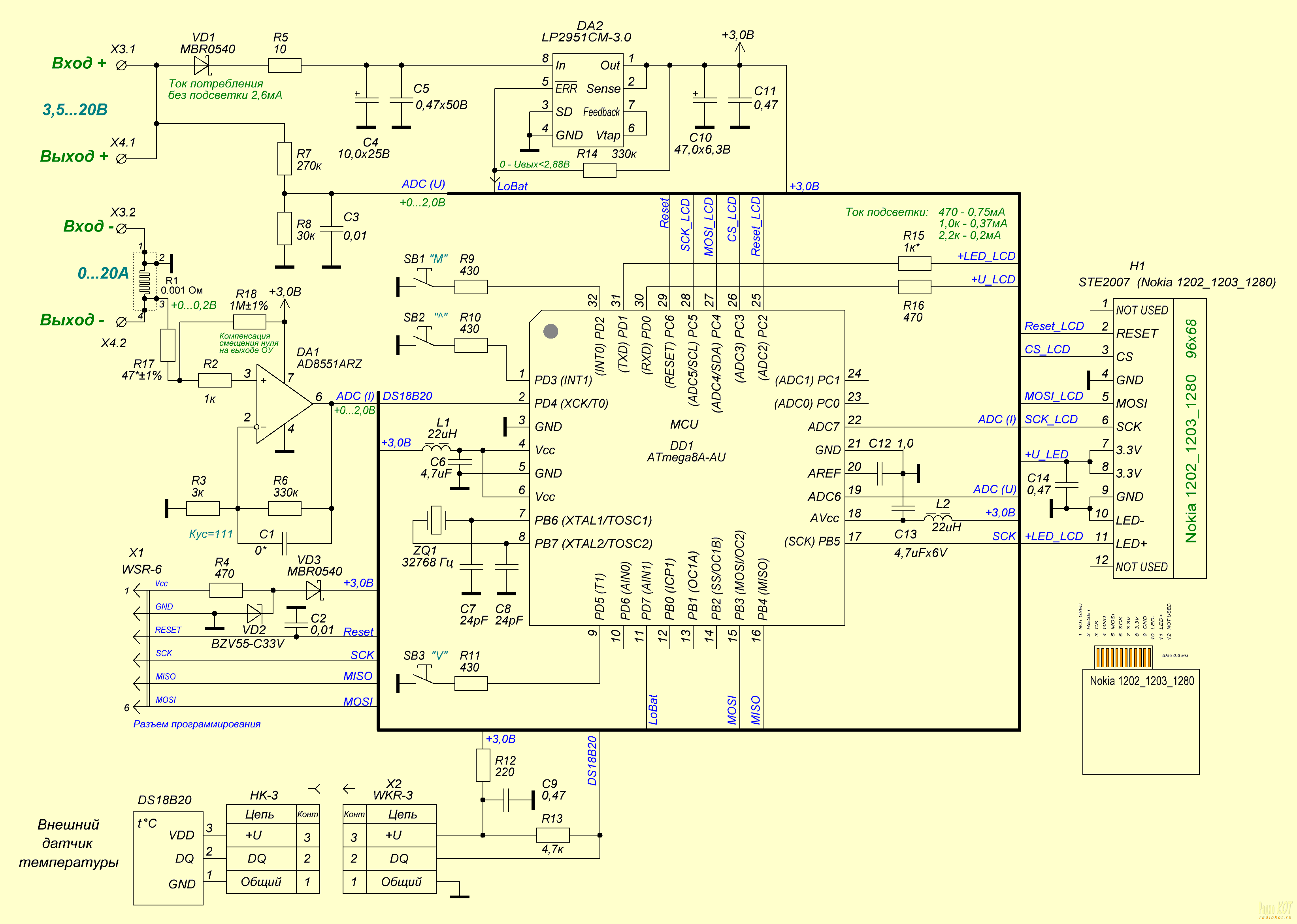Click the 'R15' backlight resistor label
Viewport: 1297px width, 924px height.
[914, 236]
